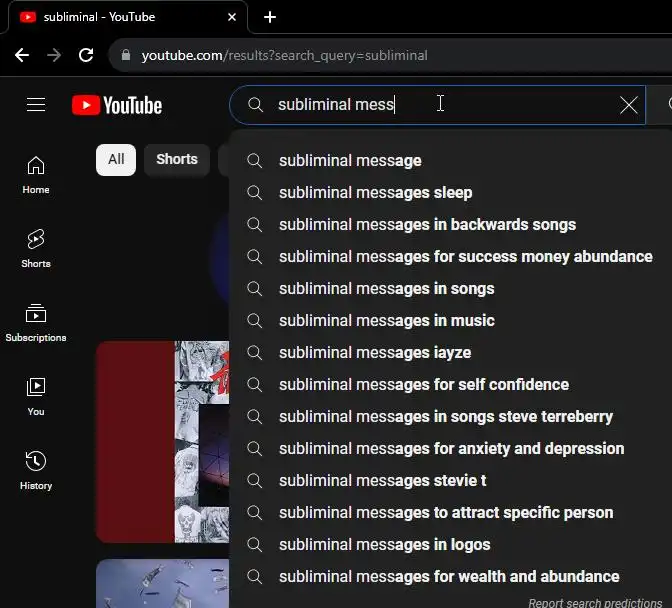Pick 'subliminal messages in backwards songs'
The width and height of the screenshot is (672, 608).
[x=450, y=225]
